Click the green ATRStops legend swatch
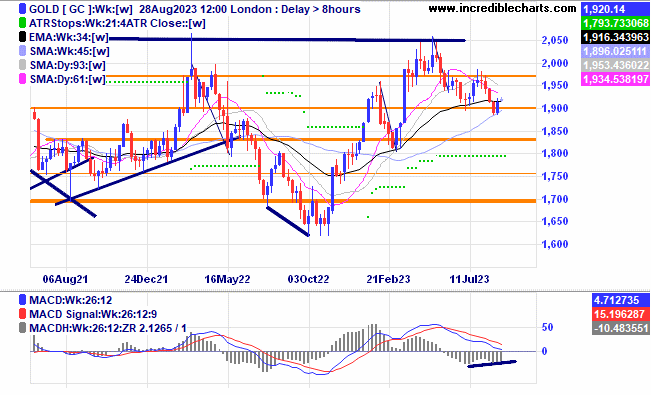This screenshot has width=651, height=395. pos(22,23)
